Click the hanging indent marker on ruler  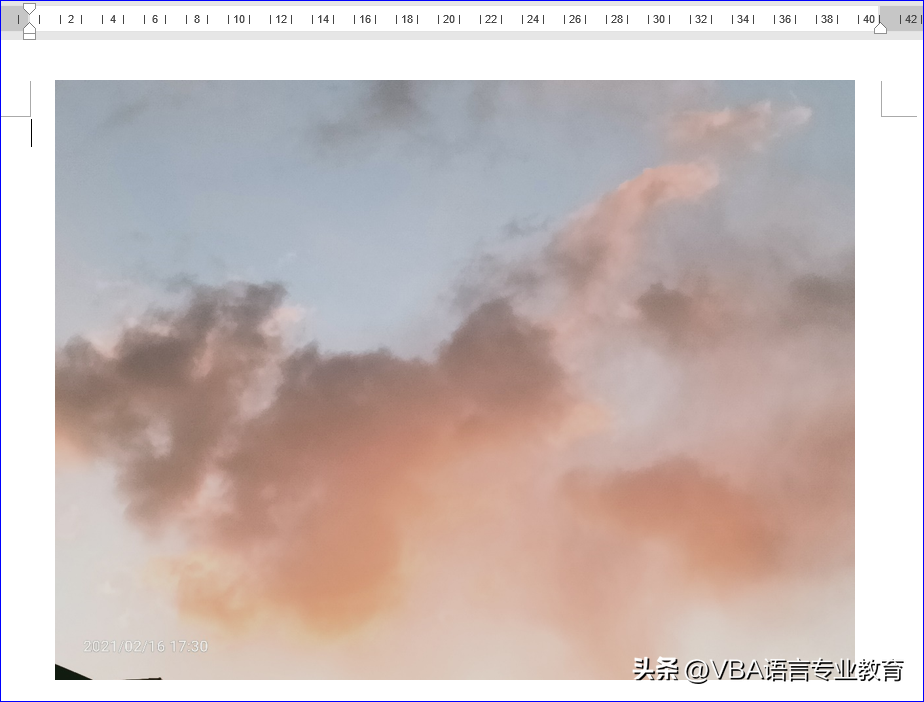click(x=29, y=26)
